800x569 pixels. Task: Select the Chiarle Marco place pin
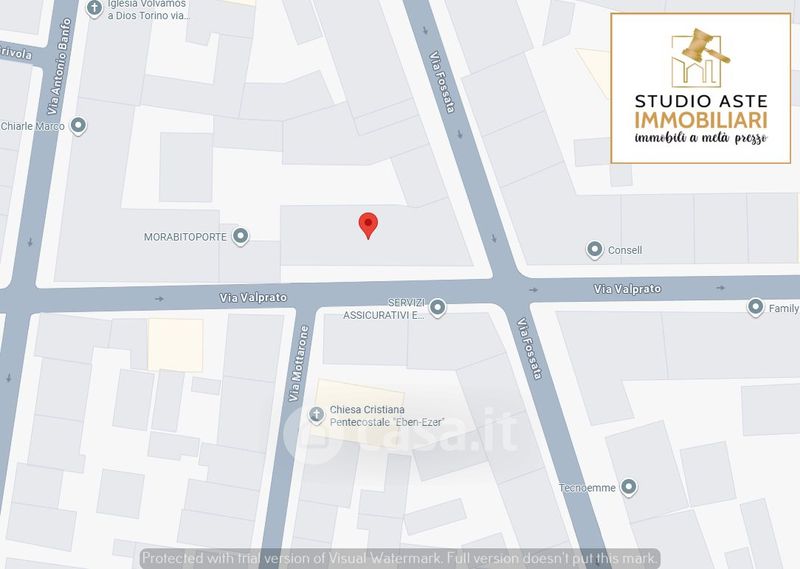(78, 126)
